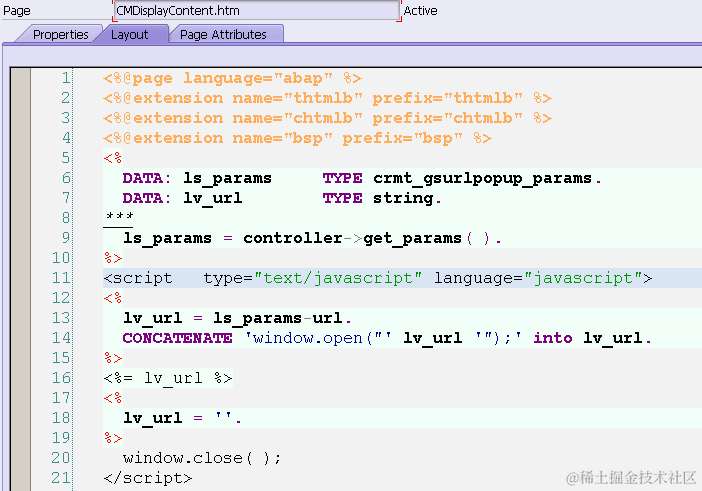Select the Layout tab
This screenshot has width=702, height=491.
coord(129,34)
